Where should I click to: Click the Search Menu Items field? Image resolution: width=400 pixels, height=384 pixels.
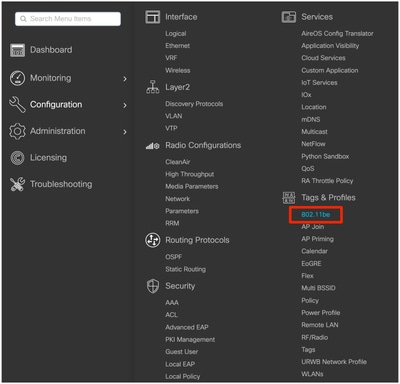point(68,19)
